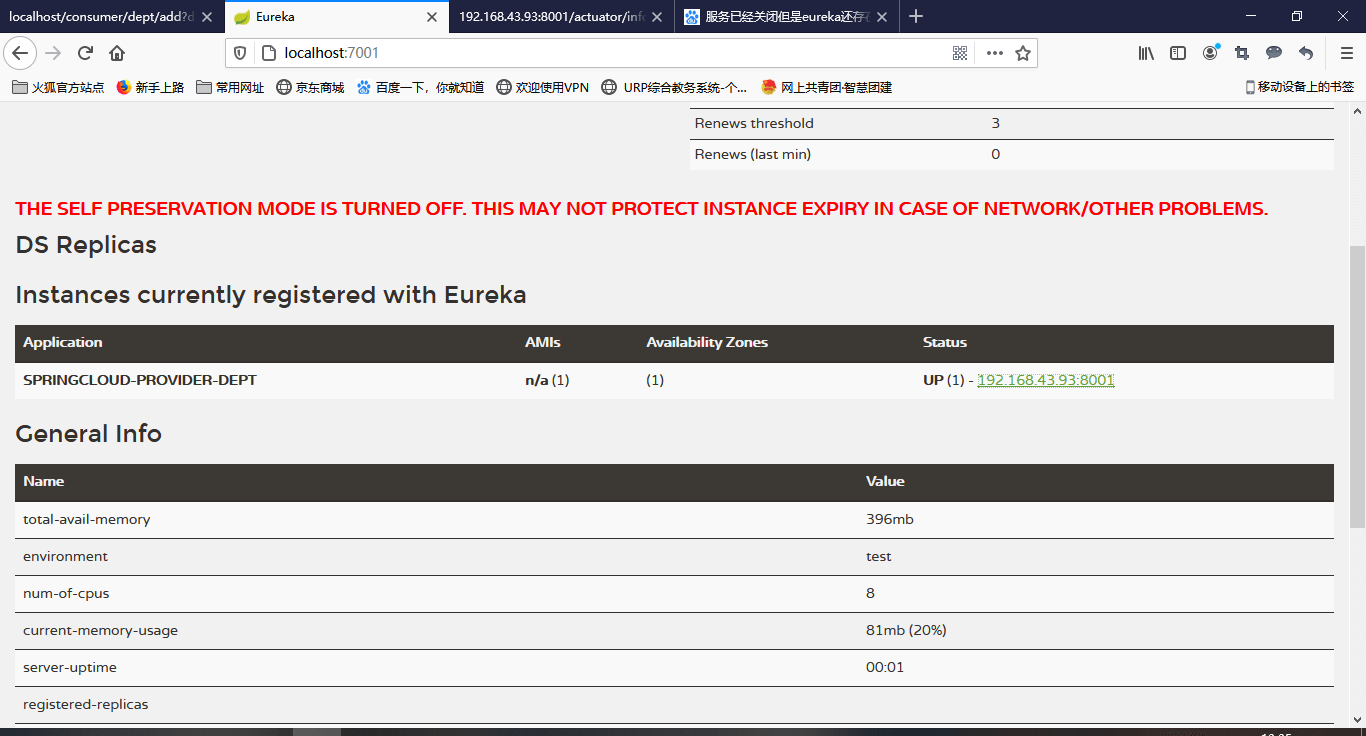
Task: Click the Availability Zones column header
Action: 707,342
